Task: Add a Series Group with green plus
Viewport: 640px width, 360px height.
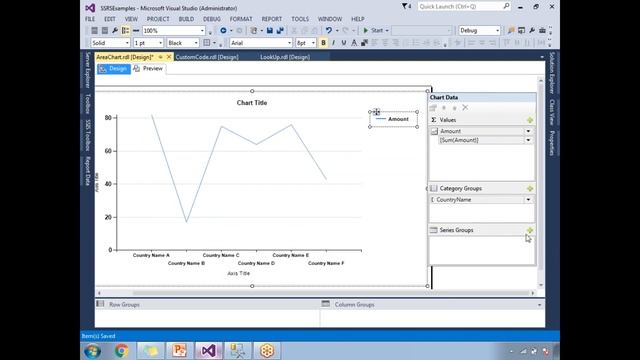Action: [530, 230]
